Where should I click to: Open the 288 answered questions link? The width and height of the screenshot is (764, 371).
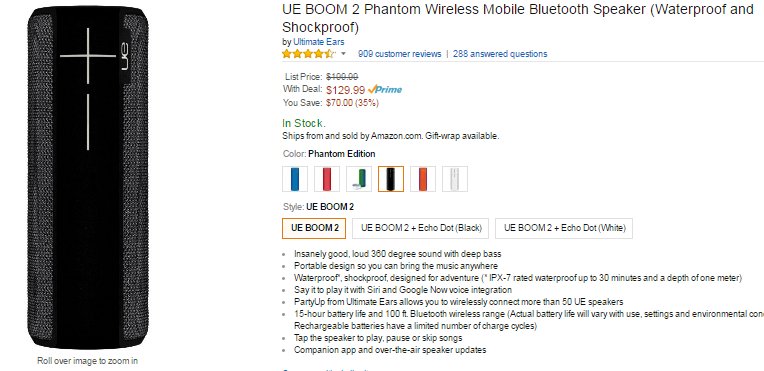[x=500, y=54]
